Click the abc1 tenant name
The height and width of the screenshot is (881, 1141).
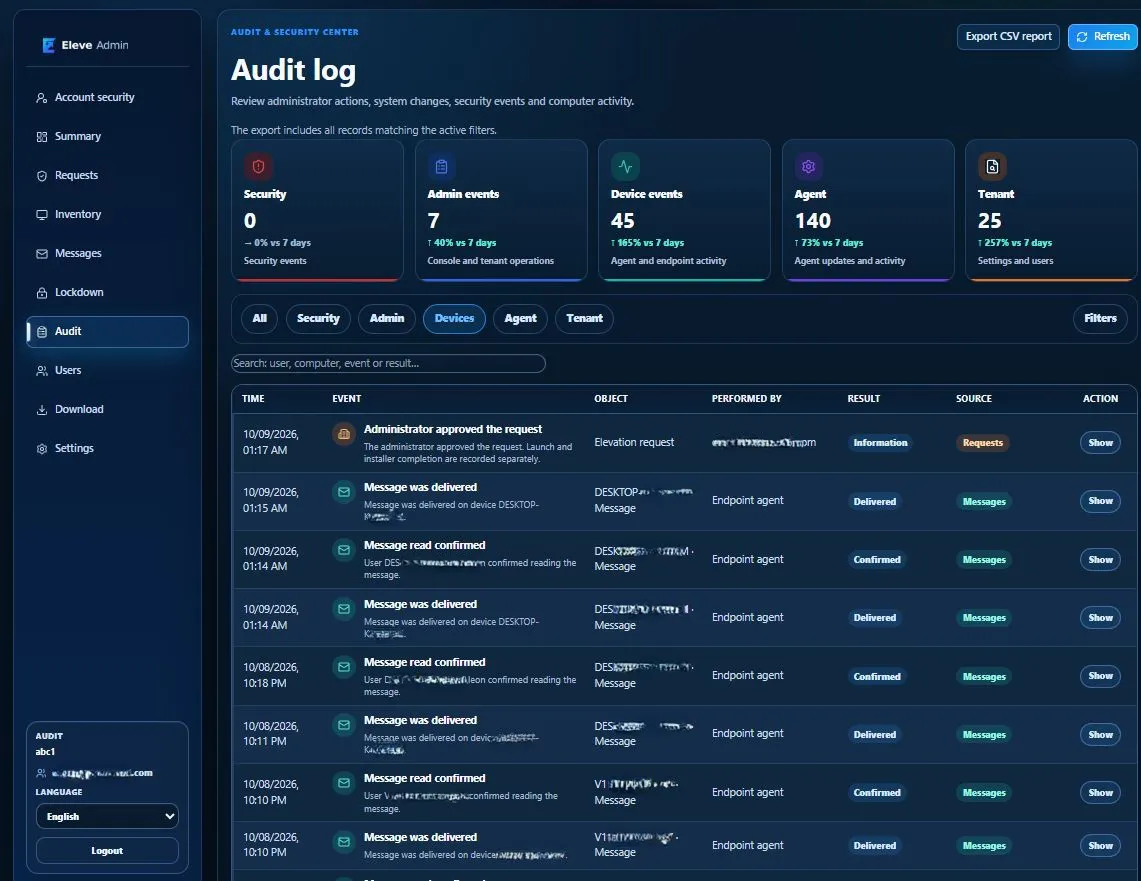pos(45,752)
